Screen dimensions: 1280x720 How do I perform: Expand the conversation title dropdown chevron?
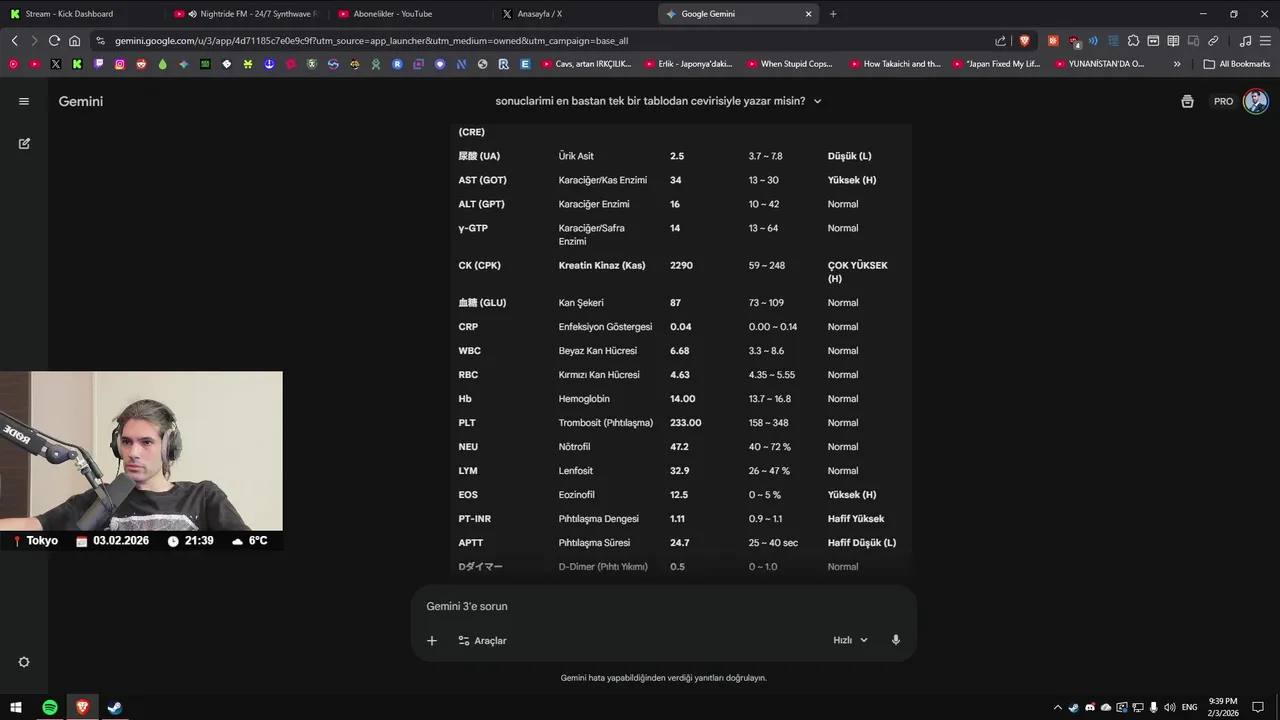pos(817,101)
